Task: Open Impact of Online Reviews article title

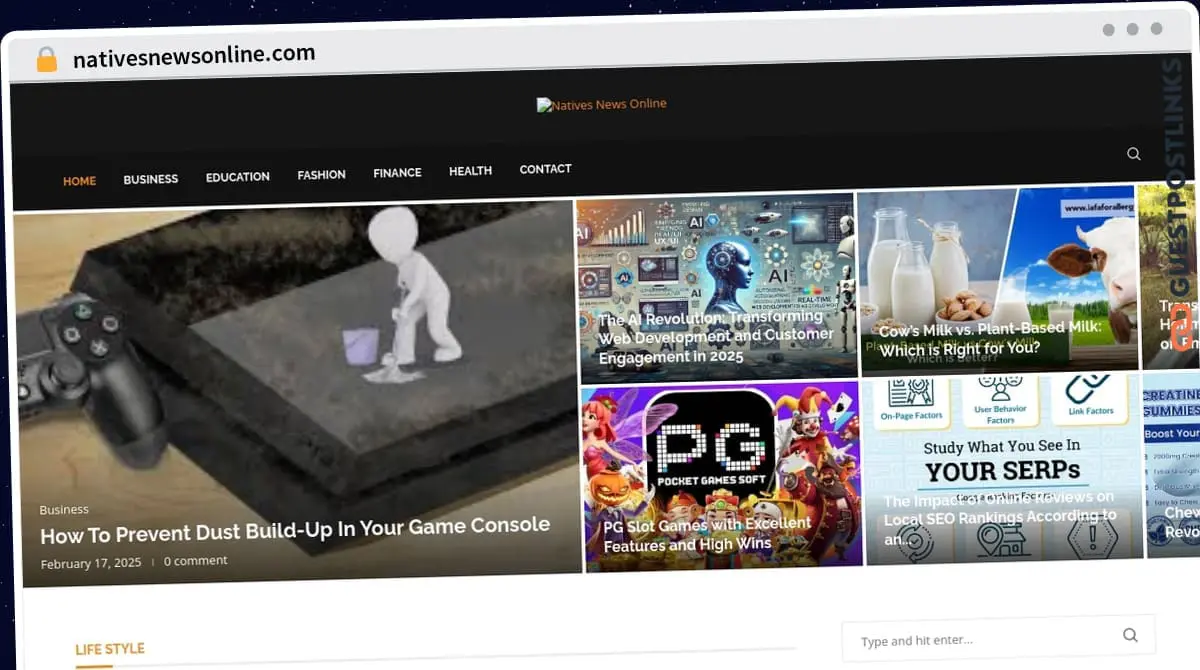Action: tap(1000, 518)
